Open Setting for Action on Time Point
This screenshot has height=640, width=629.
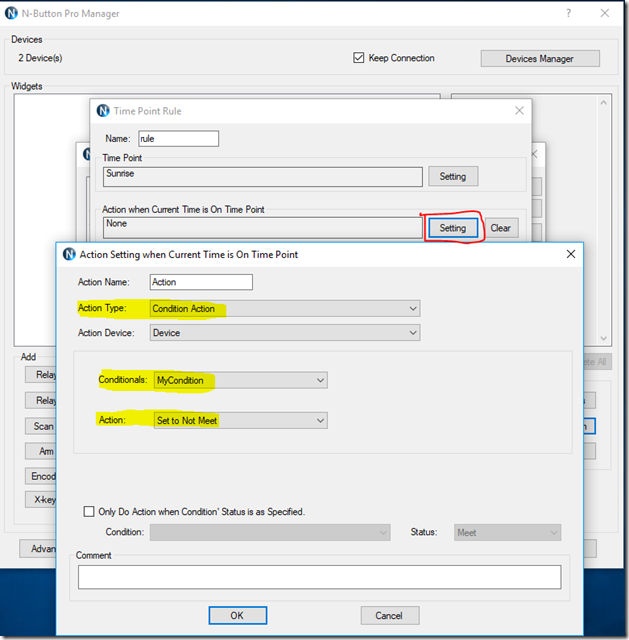point(453,228)
